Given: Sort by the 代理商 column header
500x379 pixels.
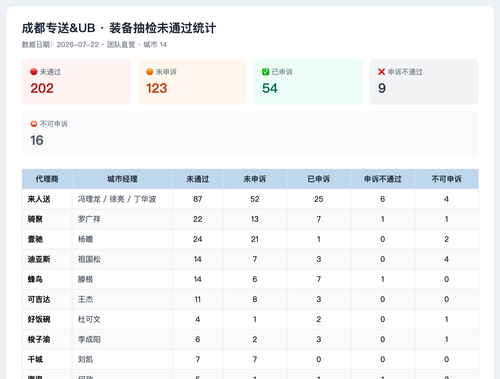Looking at the screenshot, I should [47, 179].
